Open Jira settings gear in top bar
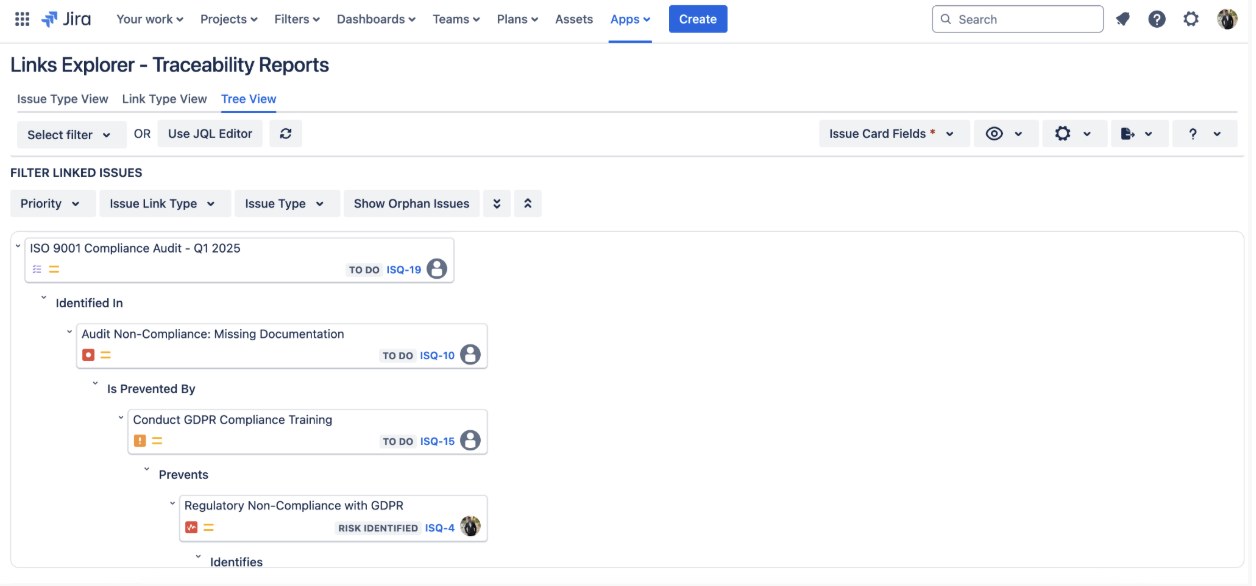 tap(1191, 19)
